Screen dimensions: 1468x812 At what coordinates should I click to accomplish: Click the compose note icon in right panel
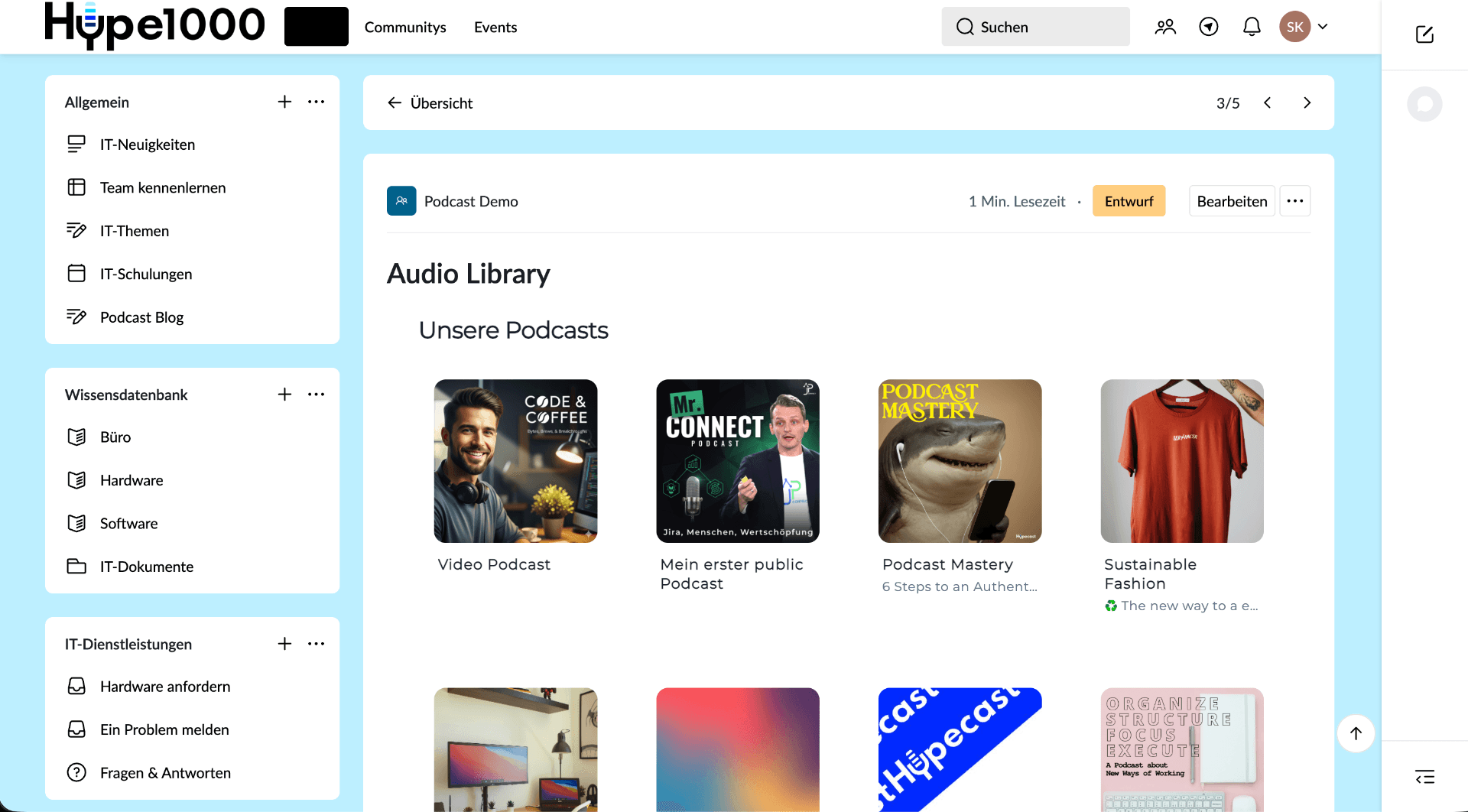[x=1424, y=34]
